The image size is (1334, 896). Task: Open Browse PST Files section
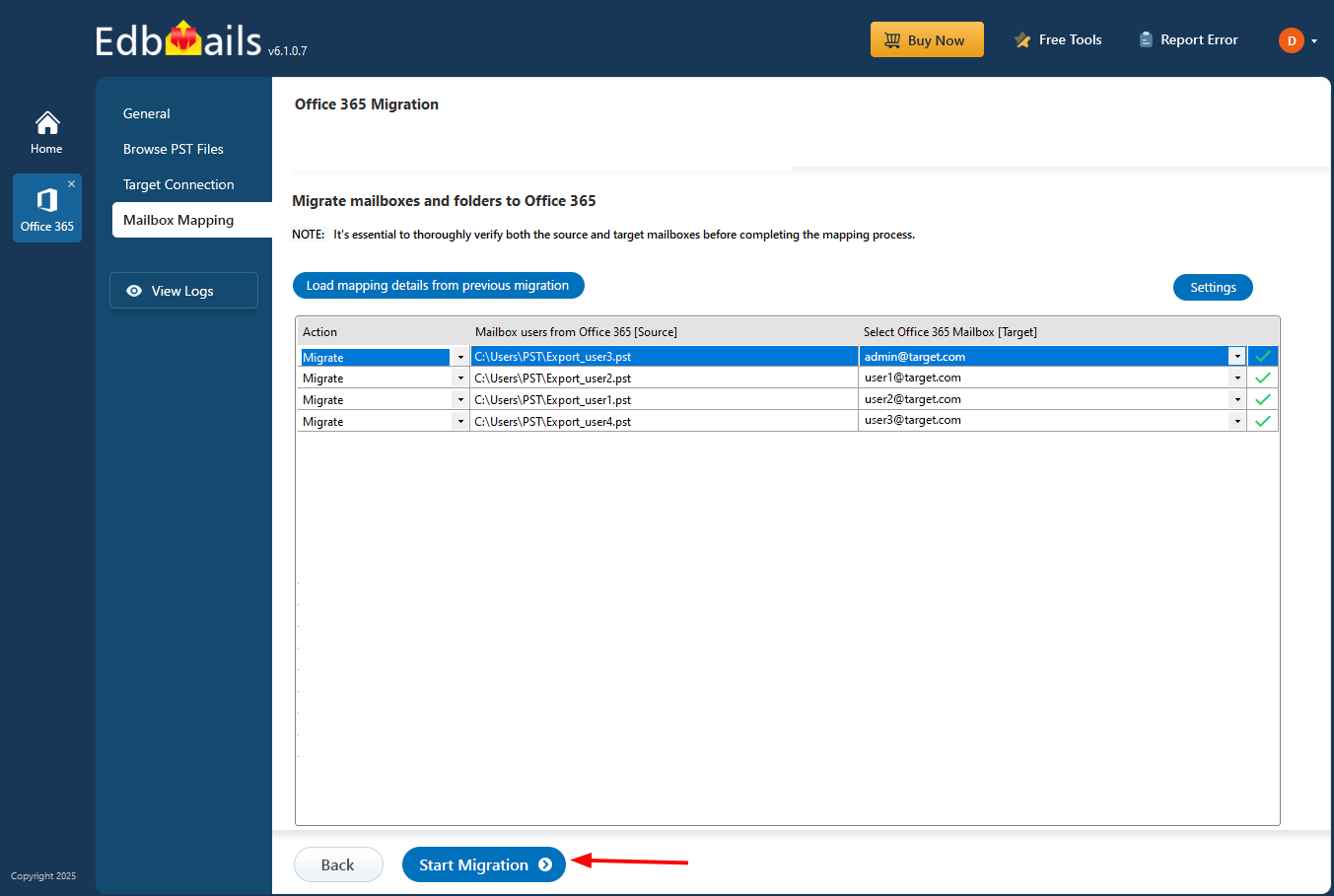[174, 149]
